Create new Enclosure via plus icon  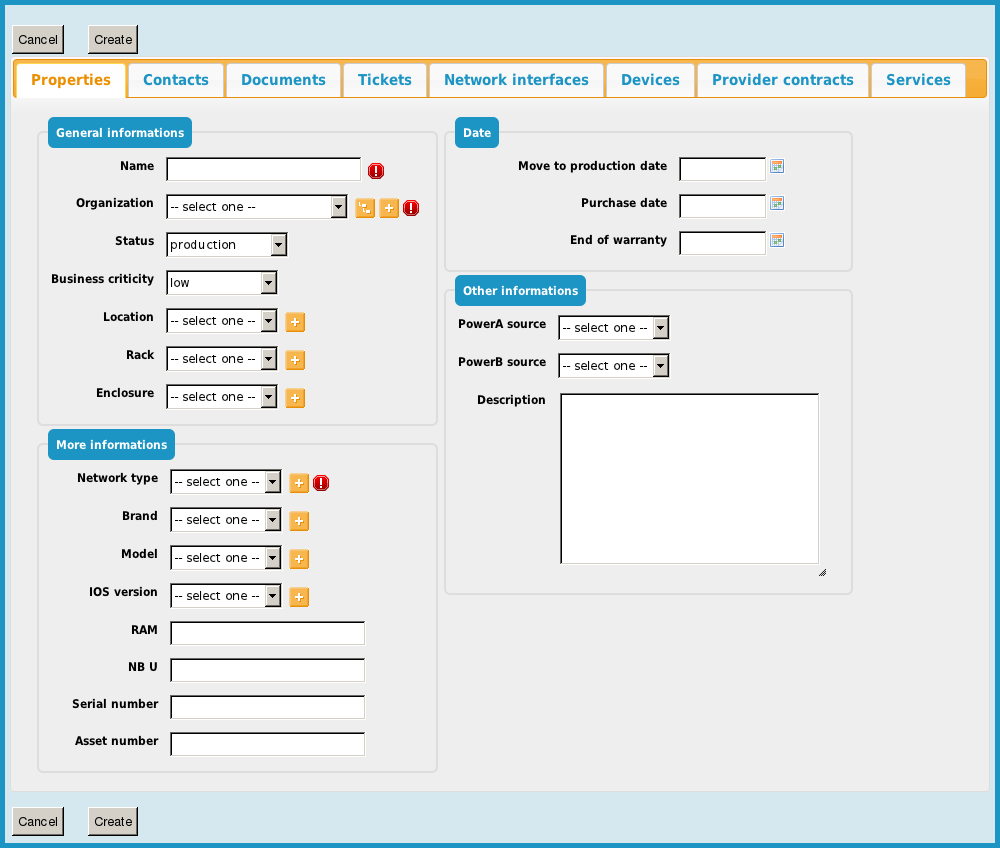[295, 398]
